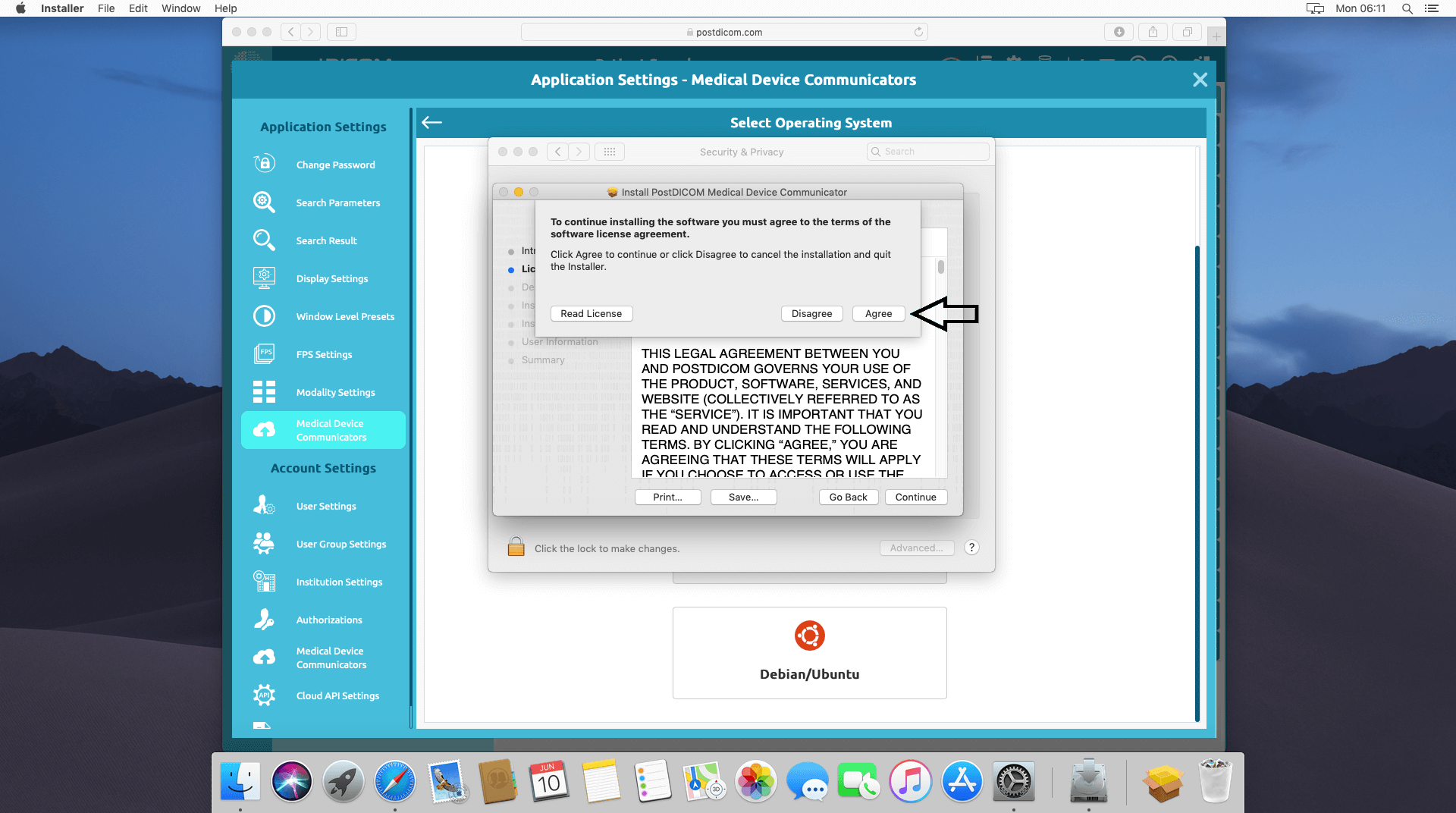
Task: Click User Information installer step
Action: pos(560,342)
